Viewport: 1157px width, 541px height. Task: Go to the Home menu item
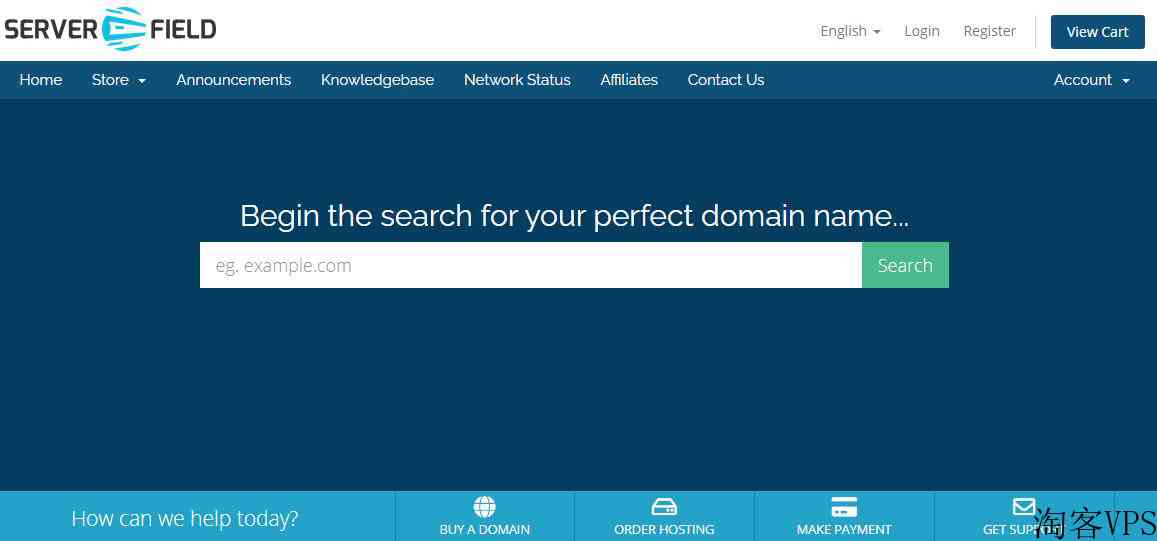(x=41, y=80)
